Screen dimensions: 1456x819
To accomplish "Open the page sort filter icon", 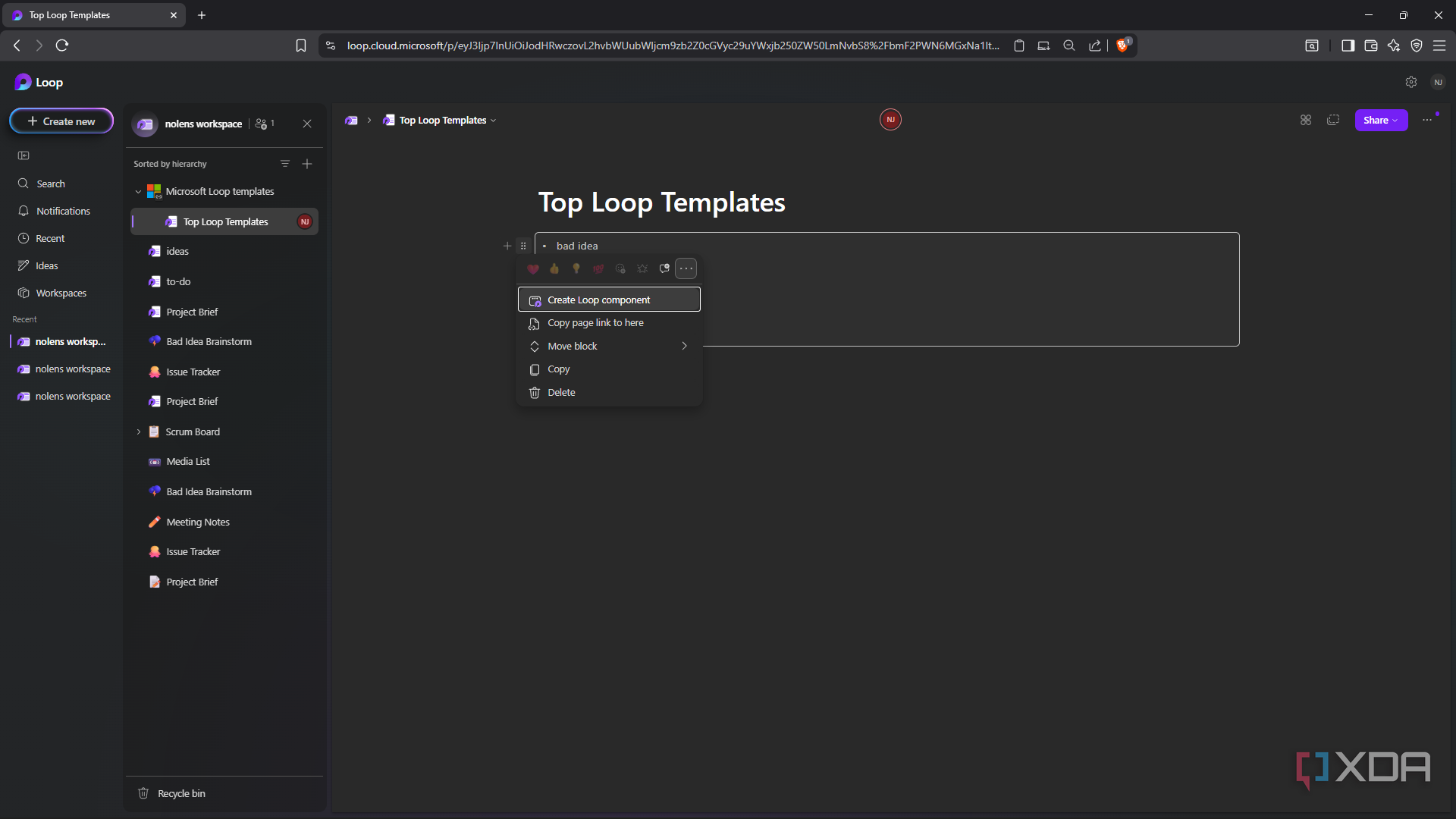I will point(285,164).
